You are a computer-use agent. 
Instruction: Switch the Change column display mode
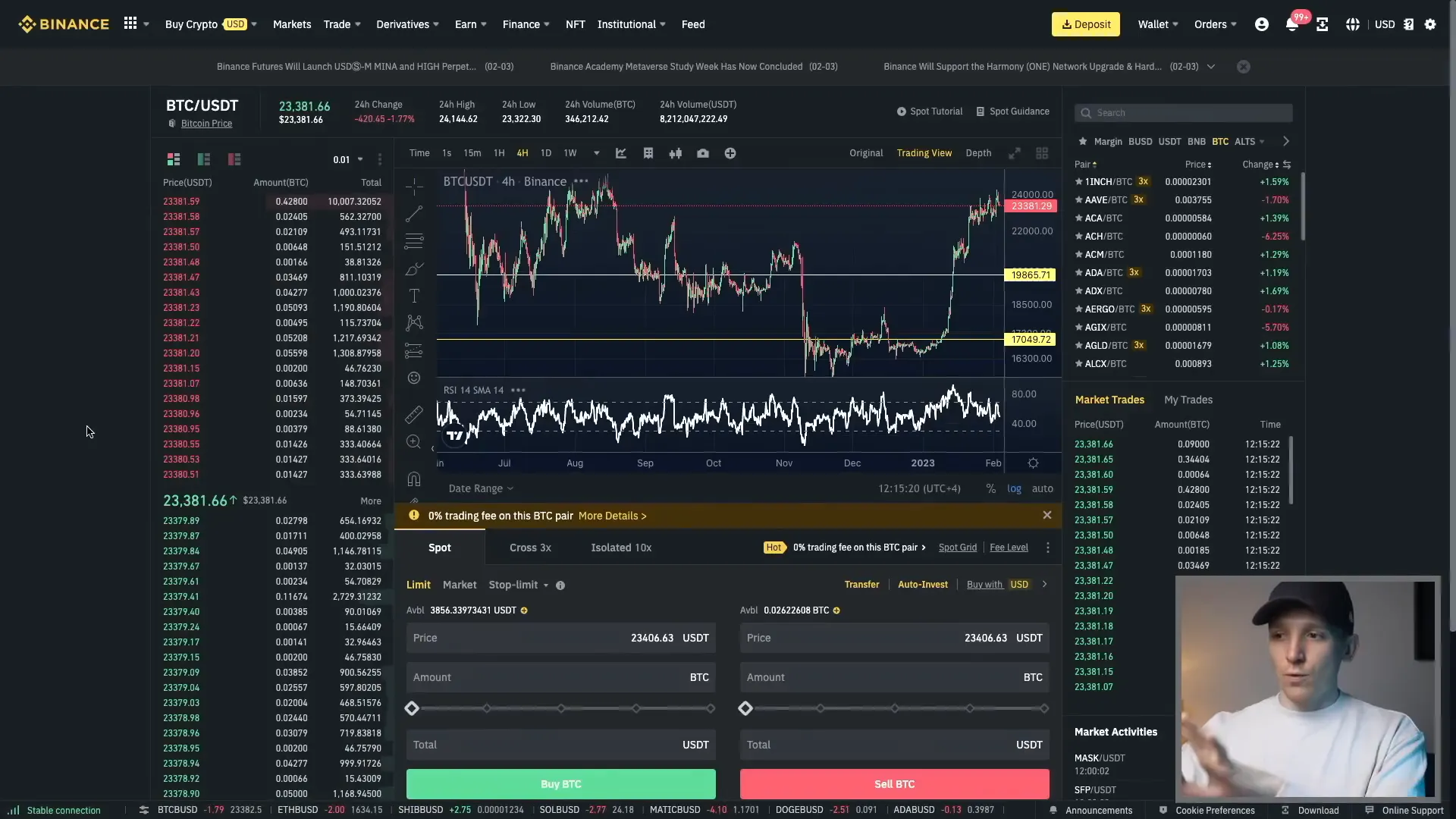[1287, 165]
